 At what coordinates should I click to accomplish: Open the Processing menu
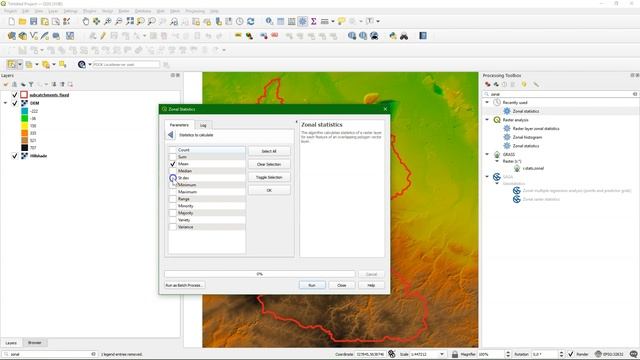[x=195, y=11]
